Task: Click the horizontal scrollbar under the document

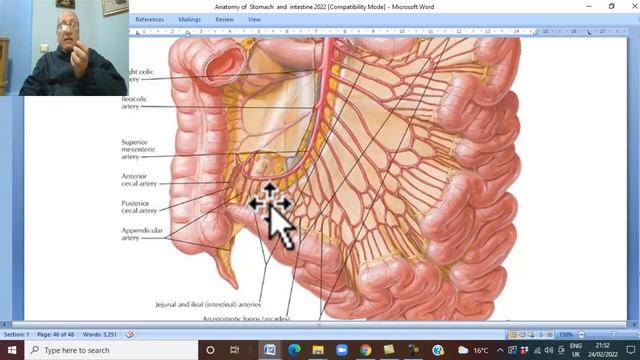Action: [319, 325]
